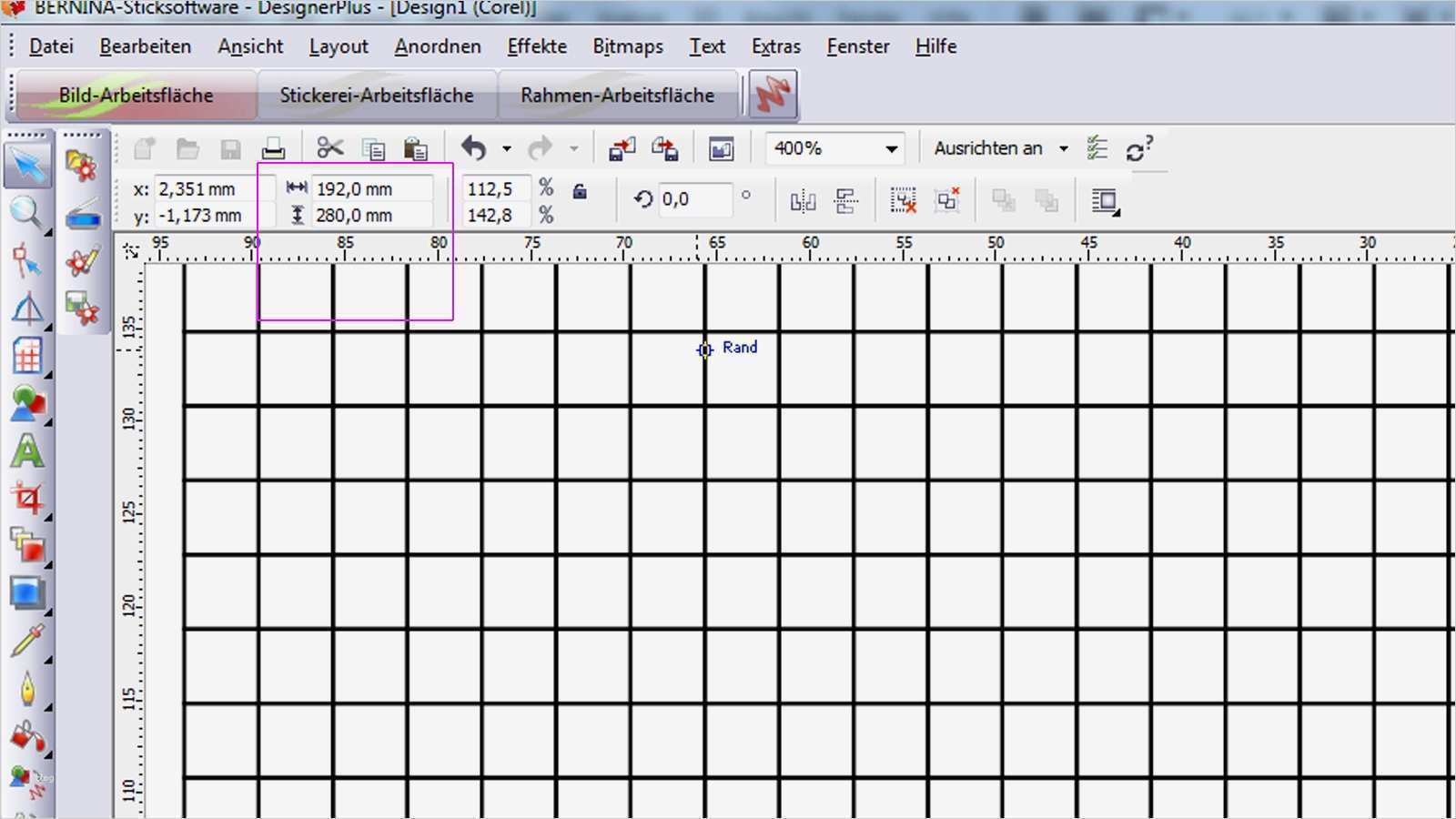
Task: Click the Options checklist icon
Action: point(1097,148)
